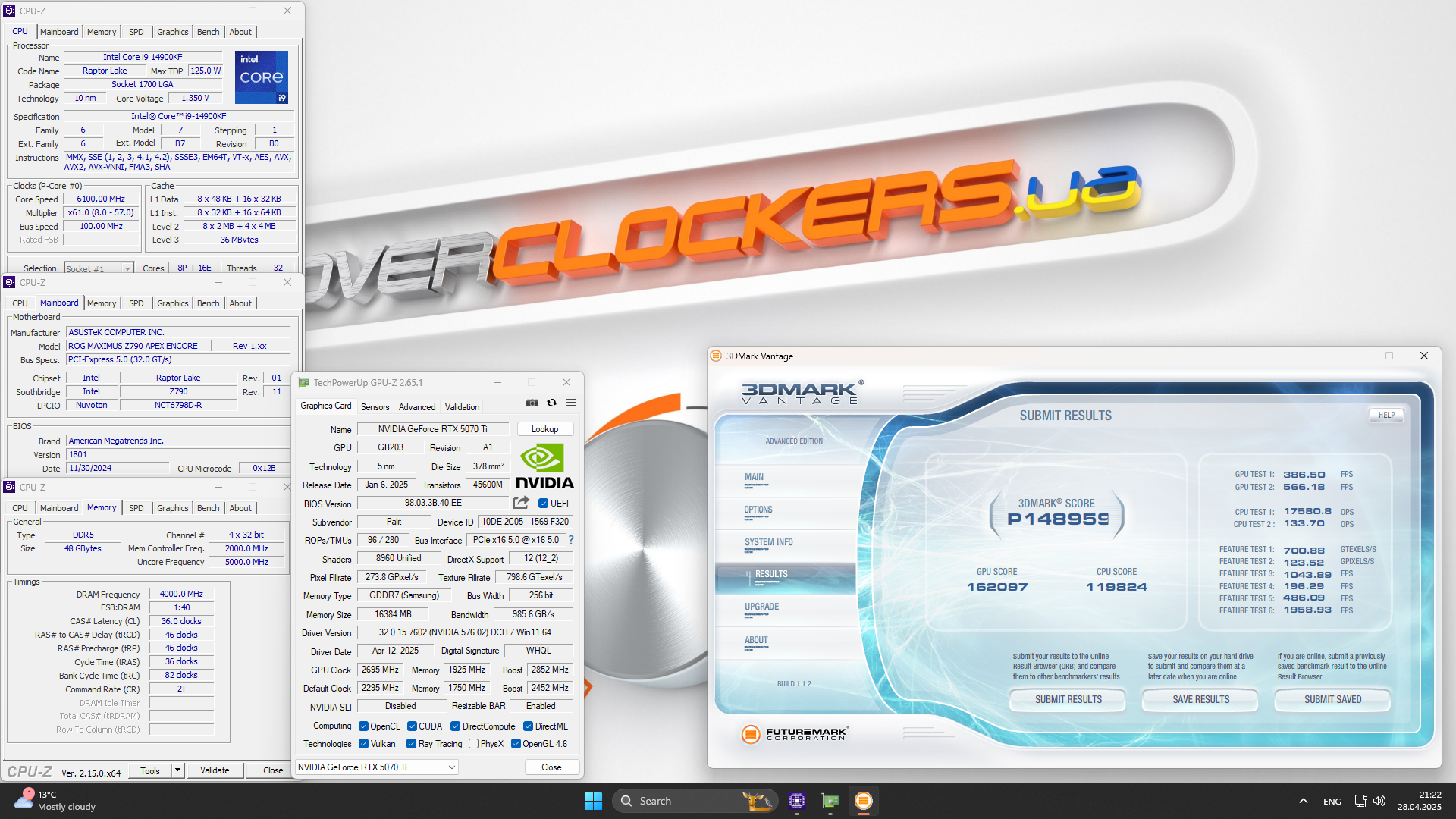Click the Futuremark logo icon
This screenshot has width=1456, height=819.
coord(751,734)
